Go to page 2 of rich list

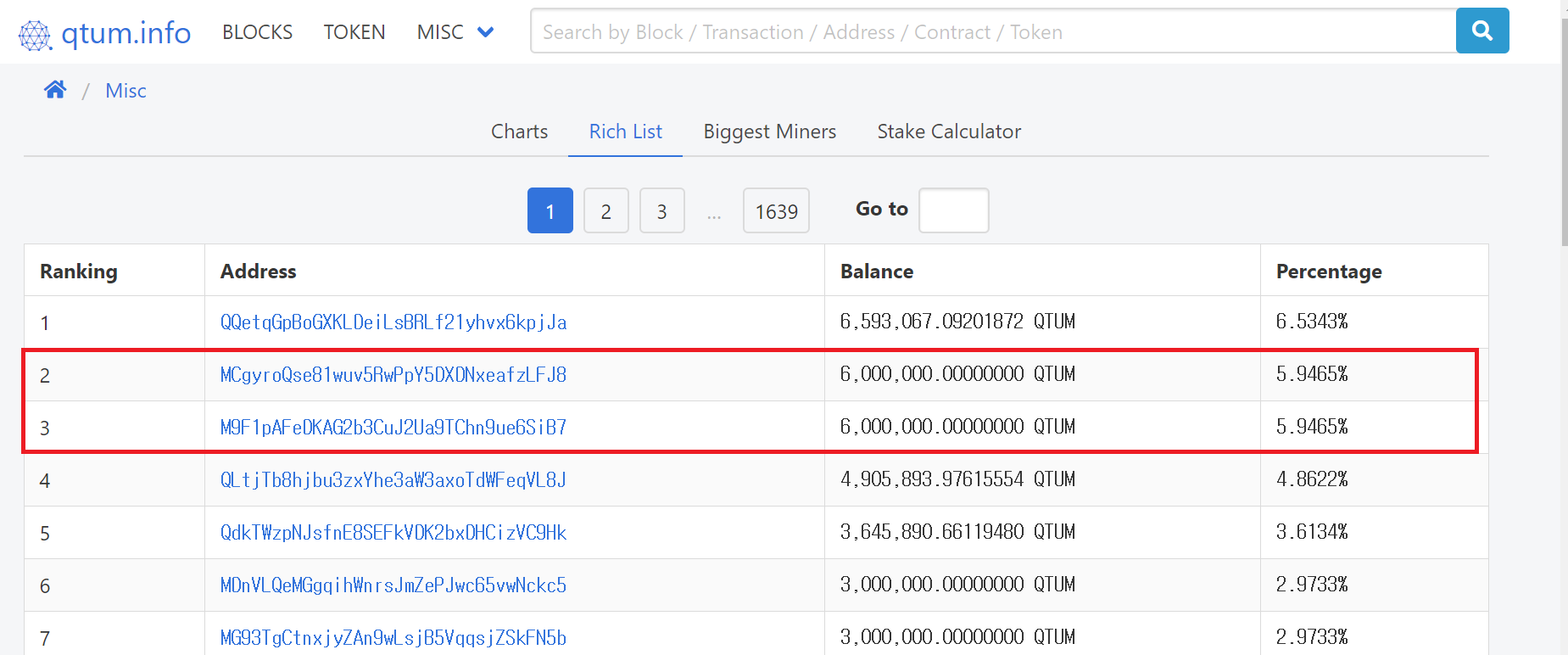[x=606, y=210]
